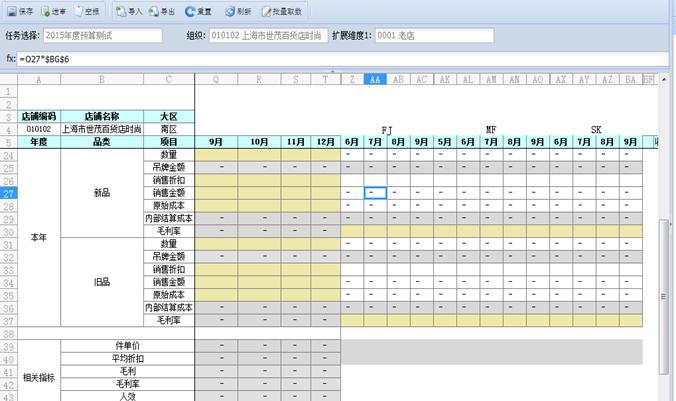The height and width of the screenshot is (401, 676).
Task: Click the 批量取数 toolbar button
Action: [282, 12]
